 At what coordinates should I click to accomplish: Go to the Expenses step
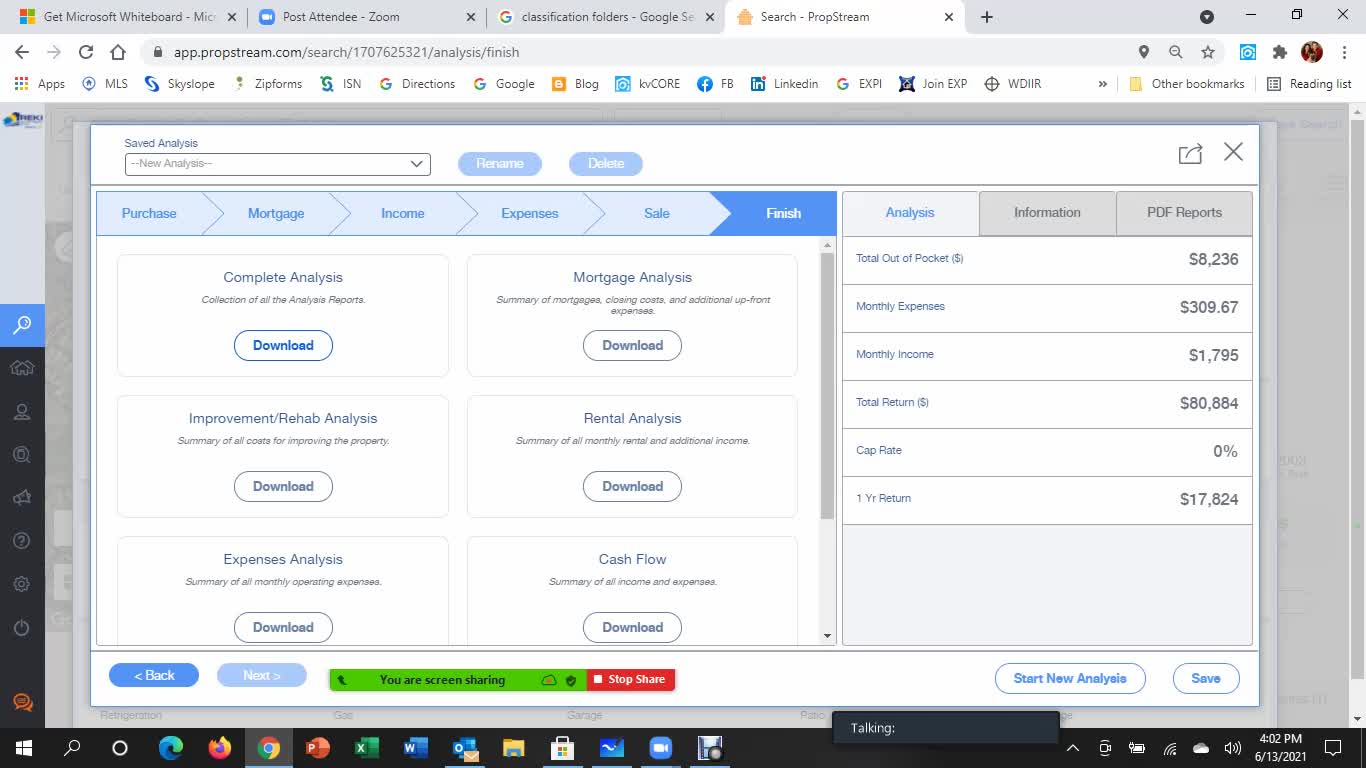point(530,213)
